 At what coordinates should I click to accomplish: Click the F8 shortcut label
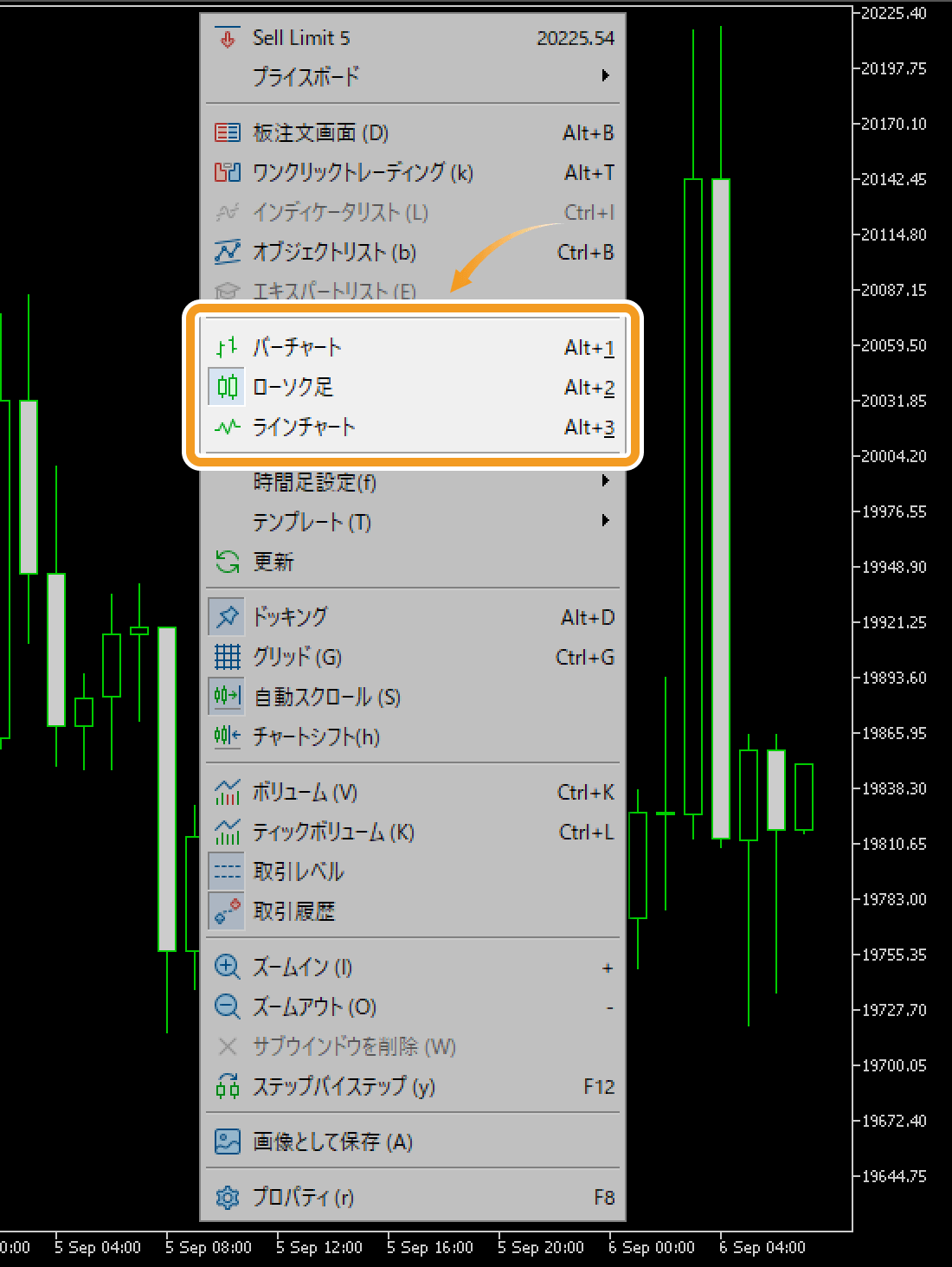pos(604,1198)
